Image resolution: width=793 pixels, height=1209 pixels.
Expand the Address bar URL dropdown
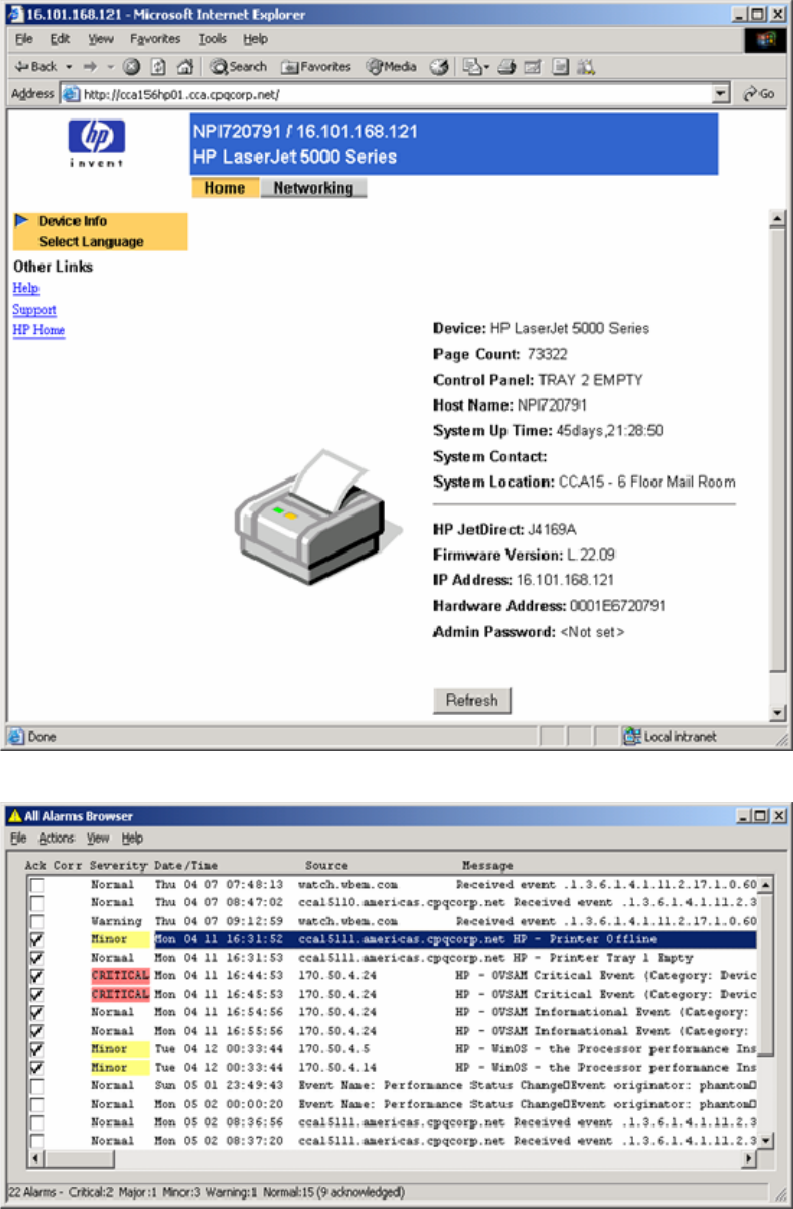(x=721, y=94)
